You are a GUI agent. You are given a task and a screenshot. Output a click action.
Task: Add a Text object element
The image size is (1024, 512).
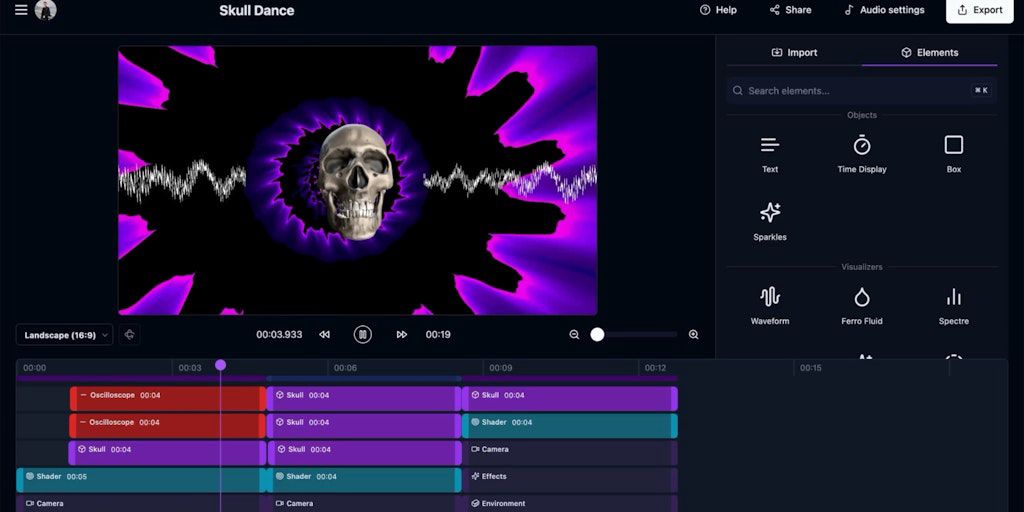(769, 153)
